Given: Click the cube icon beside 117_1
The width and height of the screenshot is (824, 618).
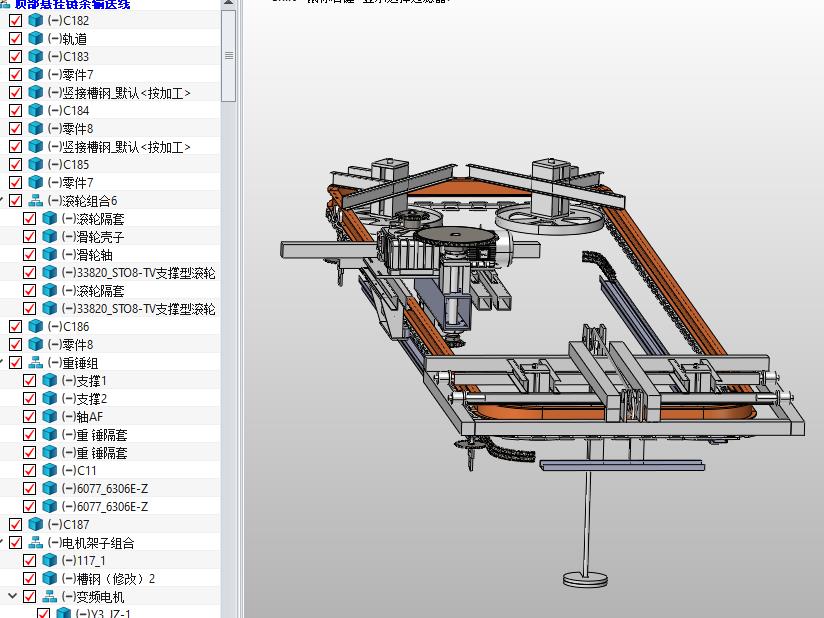Looking at the screenshot, I should [x=50, y=561].
